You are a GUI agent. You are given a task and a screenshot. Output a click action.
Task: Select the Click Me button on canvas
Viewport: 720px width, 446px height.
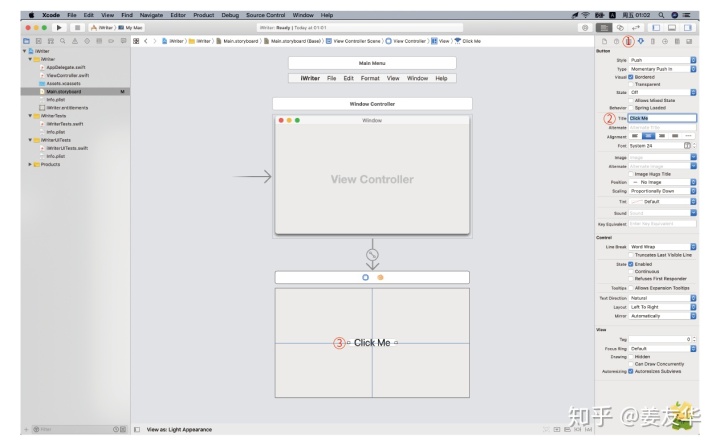pos(372,343)
